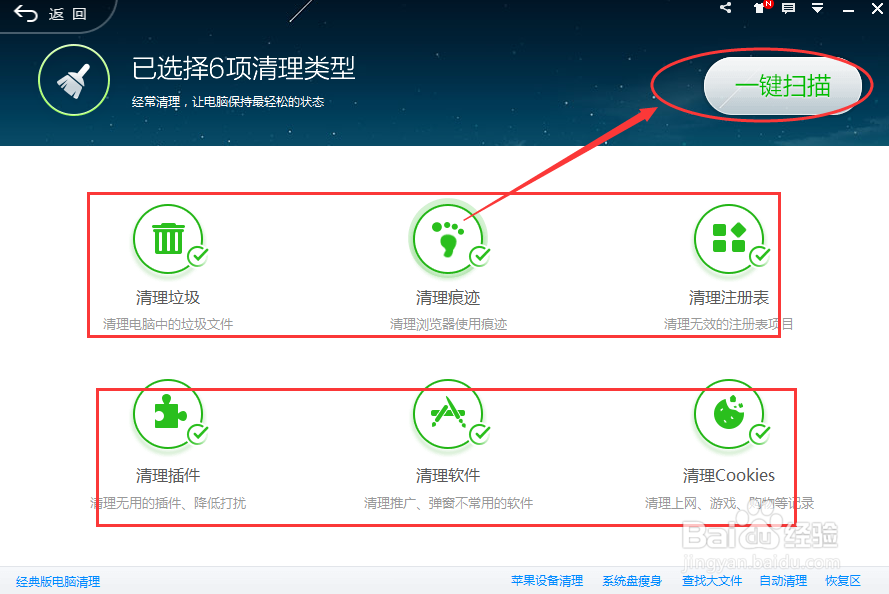Select the 清理插件 puzzle piece icon
This screenshot has width=889, height=594.
tap(168, 414)
